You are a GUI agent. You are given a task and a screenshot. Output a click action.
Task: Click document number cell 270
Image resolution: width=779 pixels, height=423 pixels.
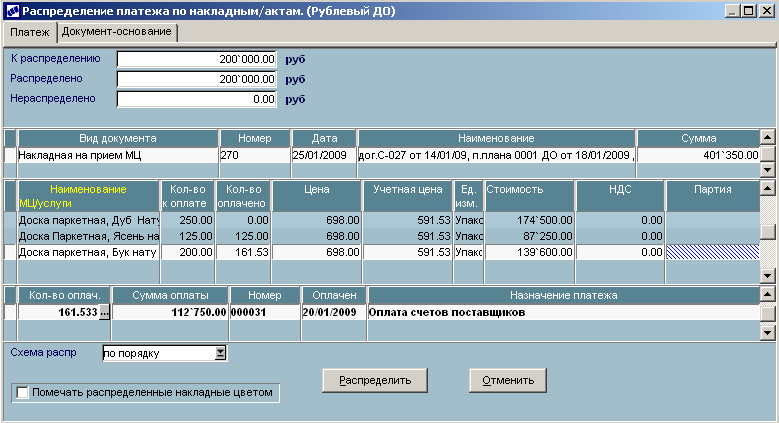(255, 155)
